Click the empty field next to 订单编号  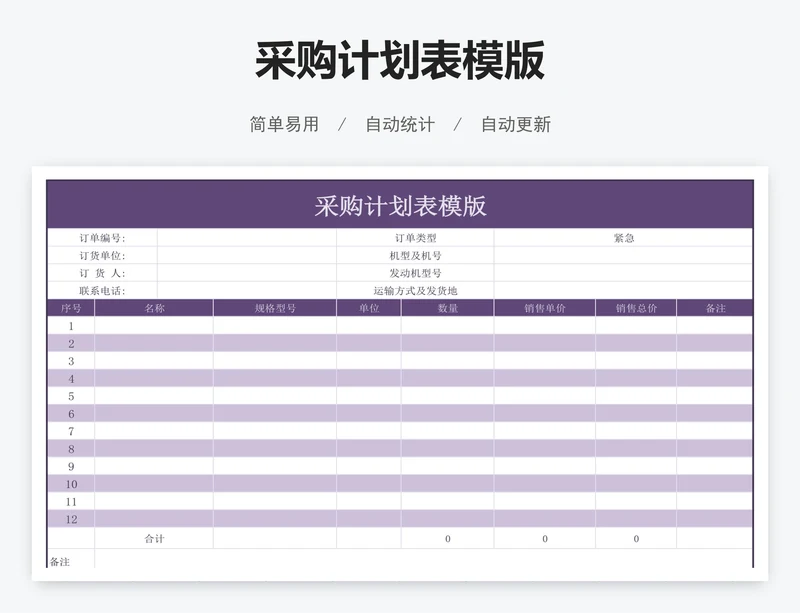[247, 238]
